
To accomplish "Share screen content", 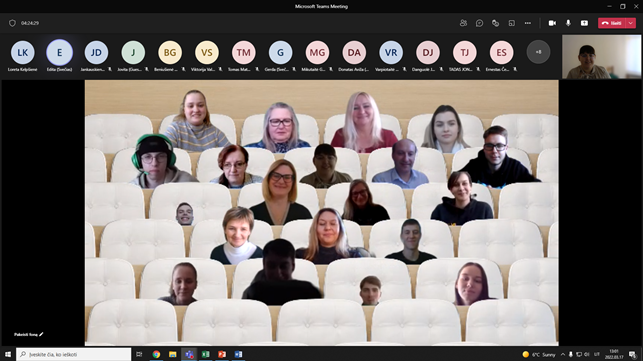I will [584, 23].
